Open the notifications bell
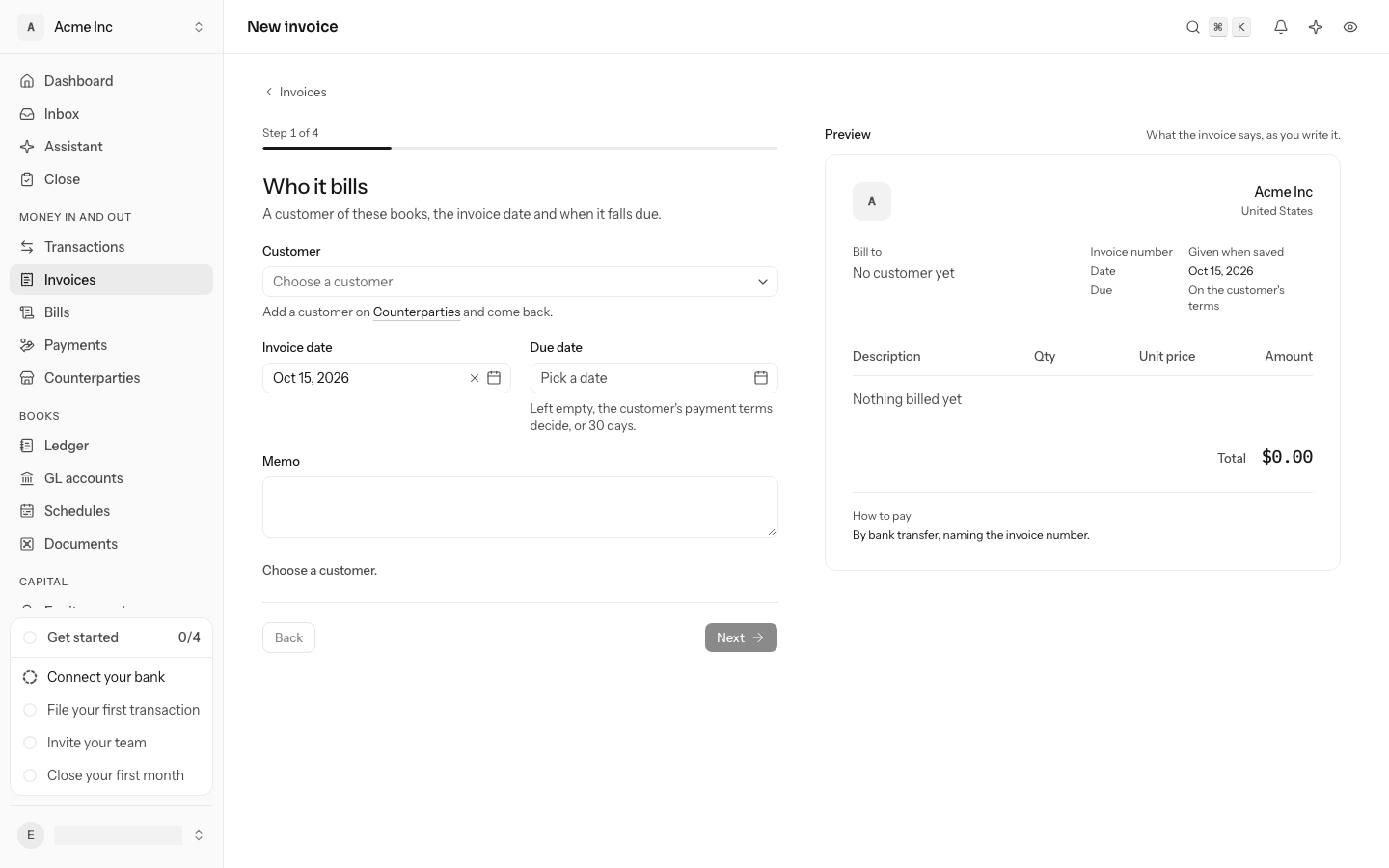Image resolution: width=1389 pixels, height=868 pixels. pyautogui.click(x=1281, y=27)
